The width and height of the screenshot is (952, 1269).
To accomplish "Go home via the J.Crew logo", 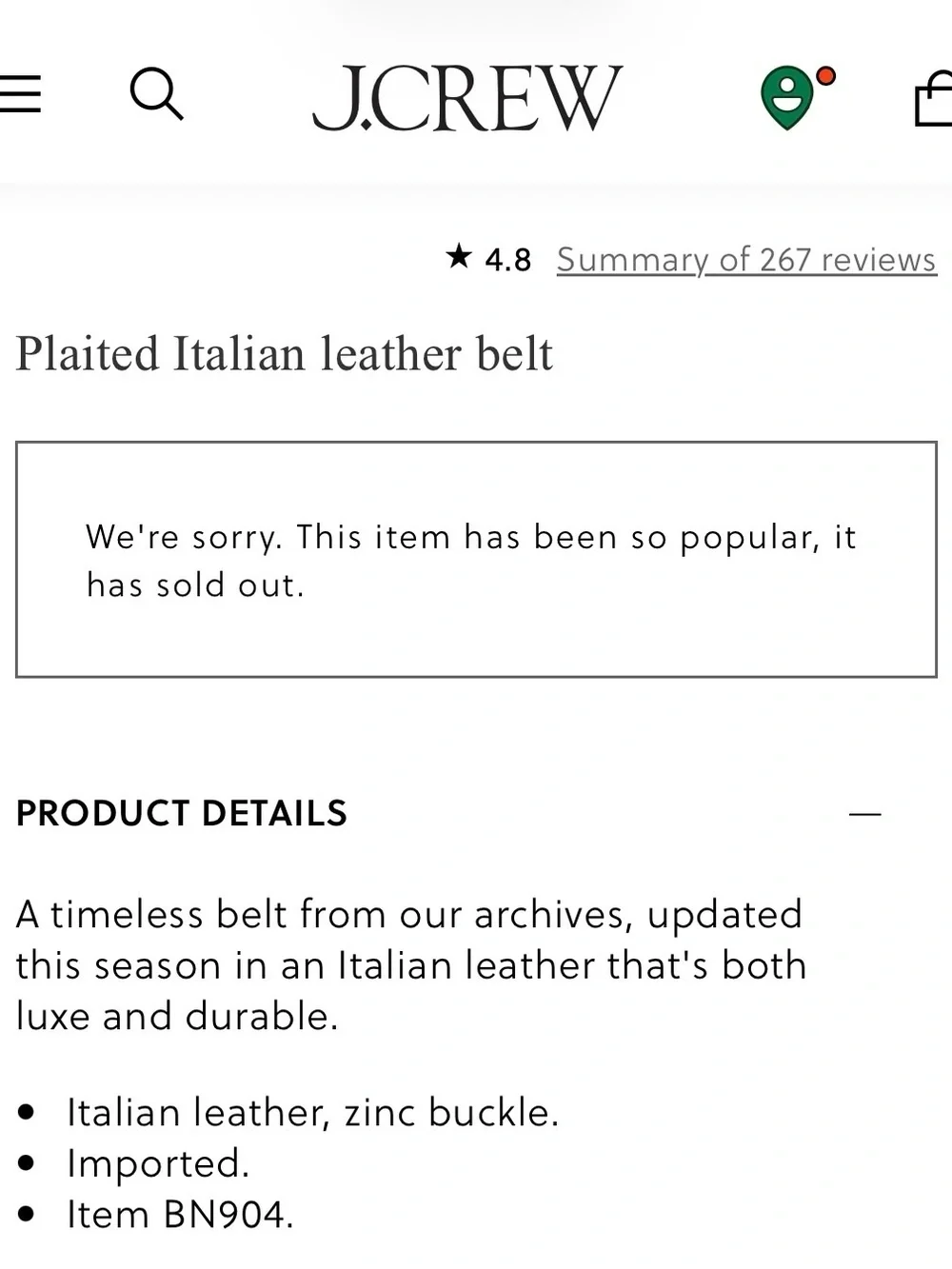I will click(x=467, y=98).
